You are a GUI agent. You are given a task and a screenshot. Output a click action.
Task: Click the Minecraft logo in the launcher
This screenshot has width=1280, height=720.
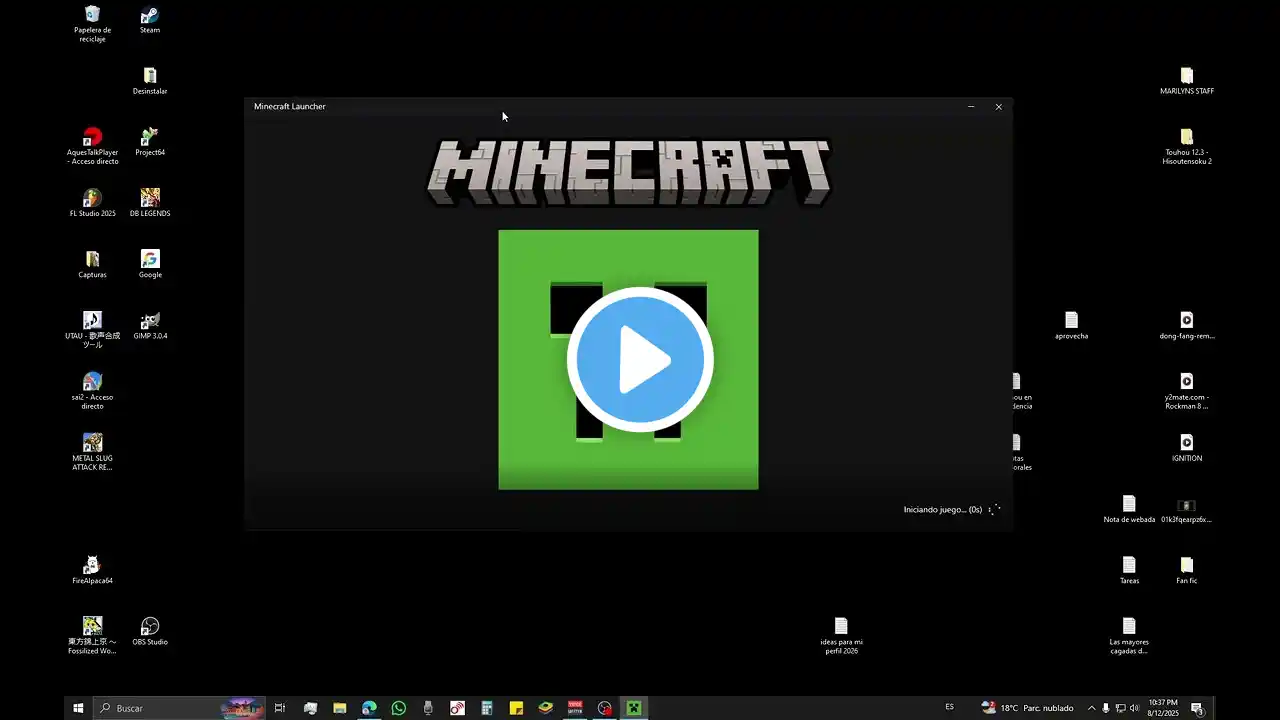(628, 172)
